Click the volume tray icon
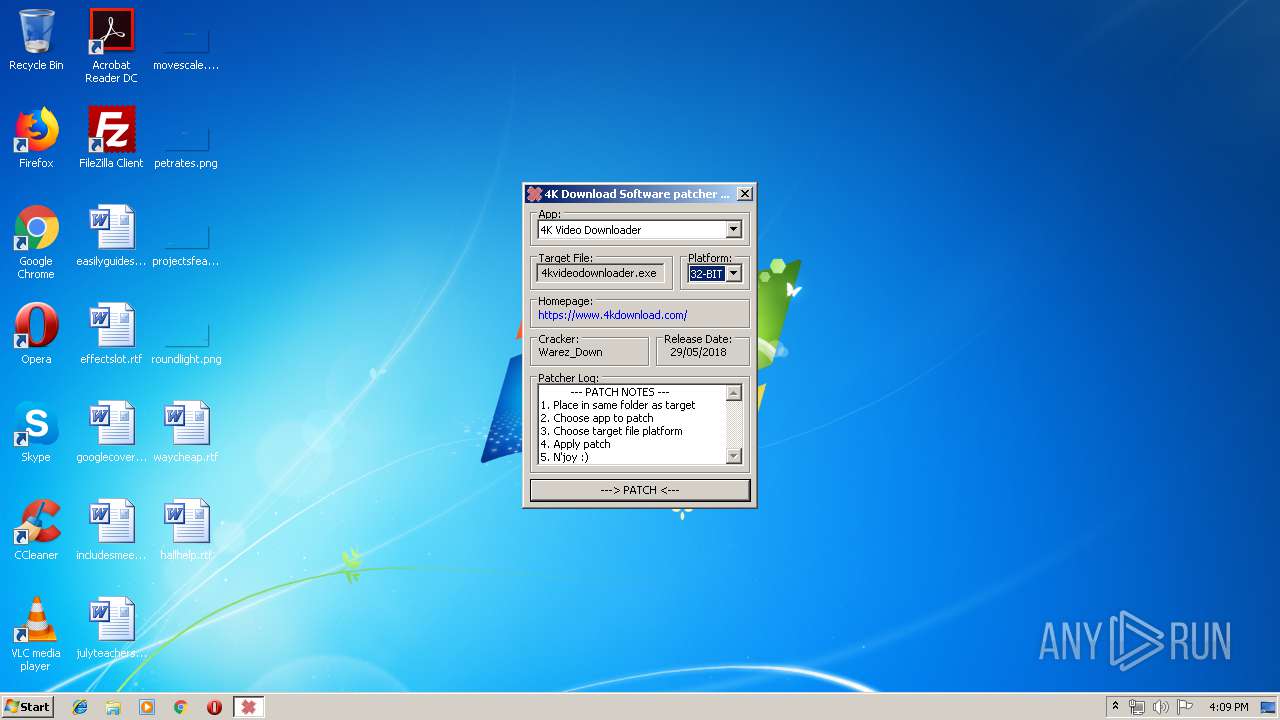Viewport: 1280px width, 720px height. coord(1160,707)
